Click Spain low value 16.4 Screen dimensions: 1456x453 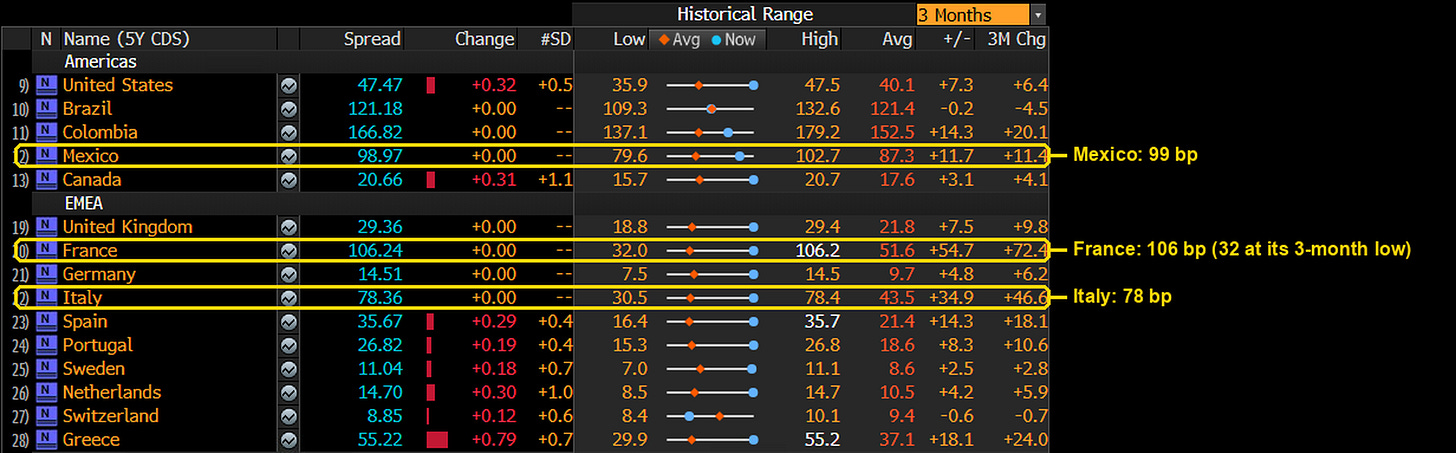point(631,322)
